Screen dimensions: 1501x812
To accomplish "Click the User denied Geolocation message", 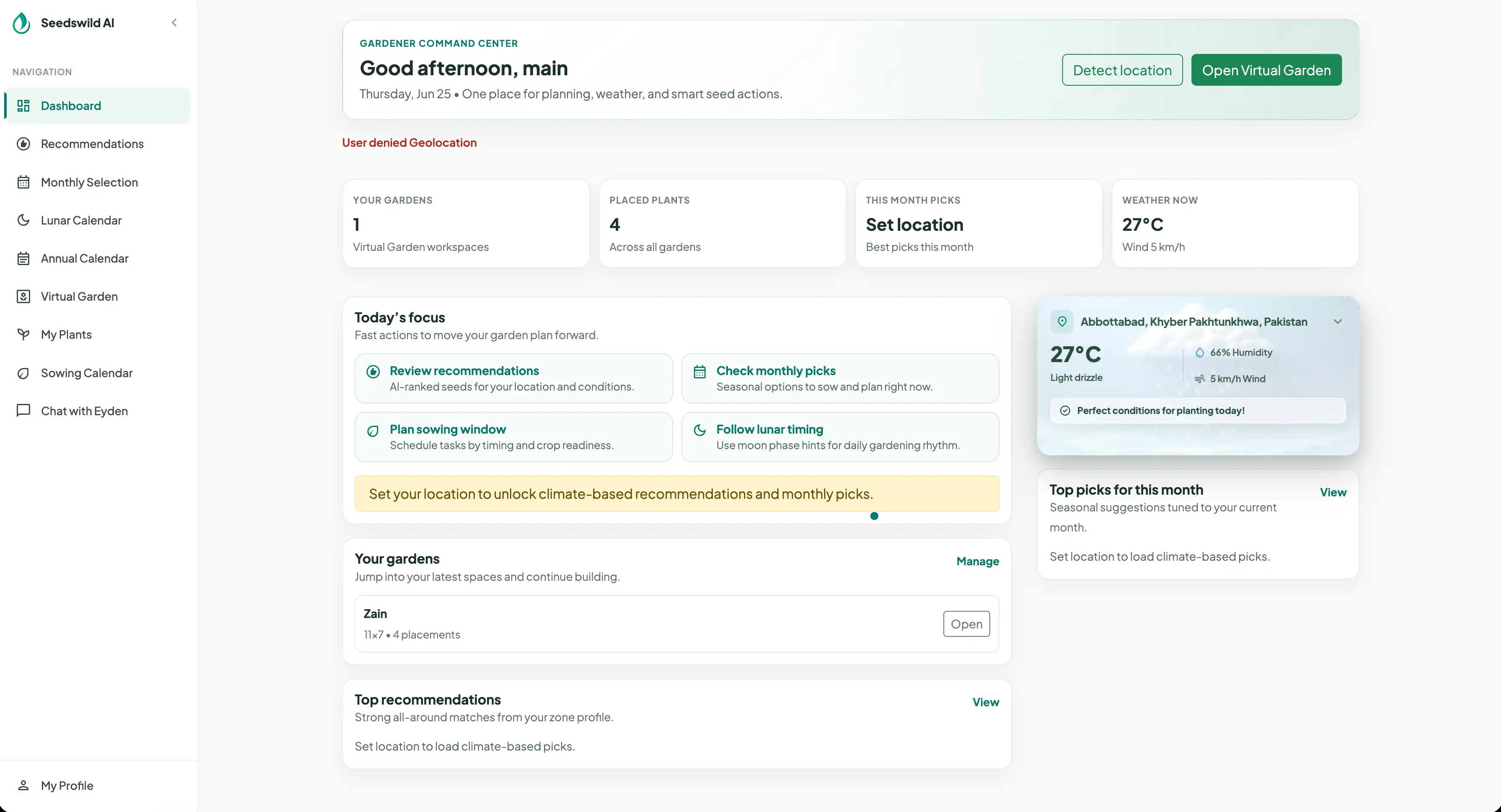I will coord(409,143).
